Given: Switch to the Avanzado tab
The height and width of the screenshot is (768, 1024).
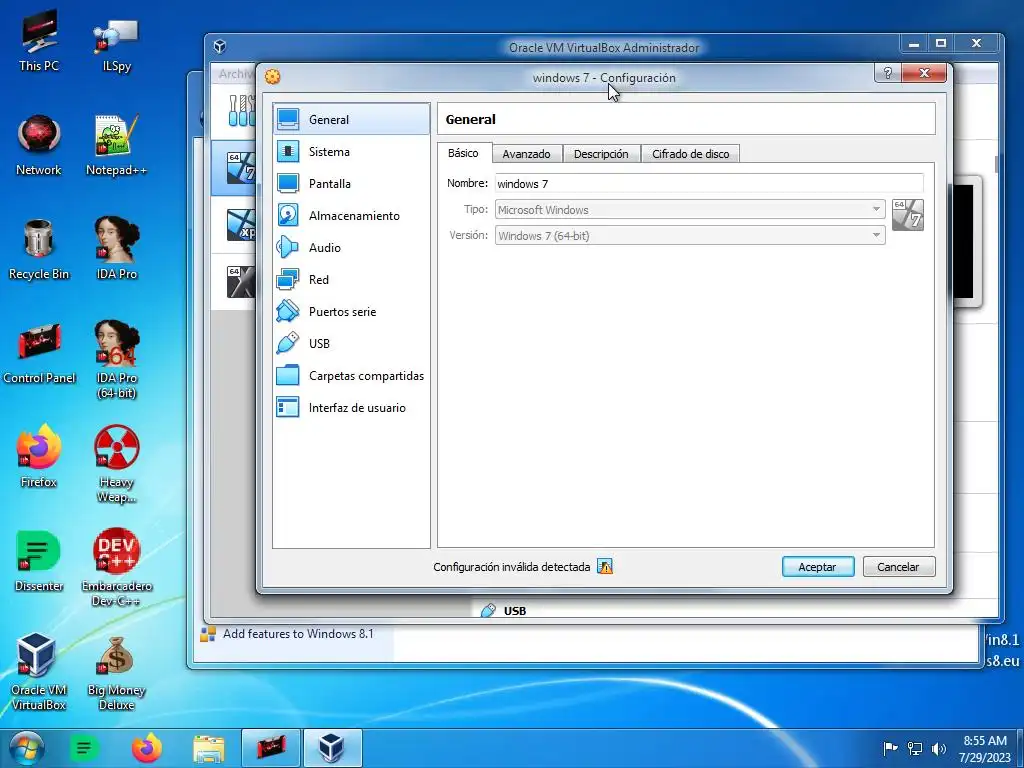Looking at the screenshot, I should pyautogui.click(x=526, y=154).
